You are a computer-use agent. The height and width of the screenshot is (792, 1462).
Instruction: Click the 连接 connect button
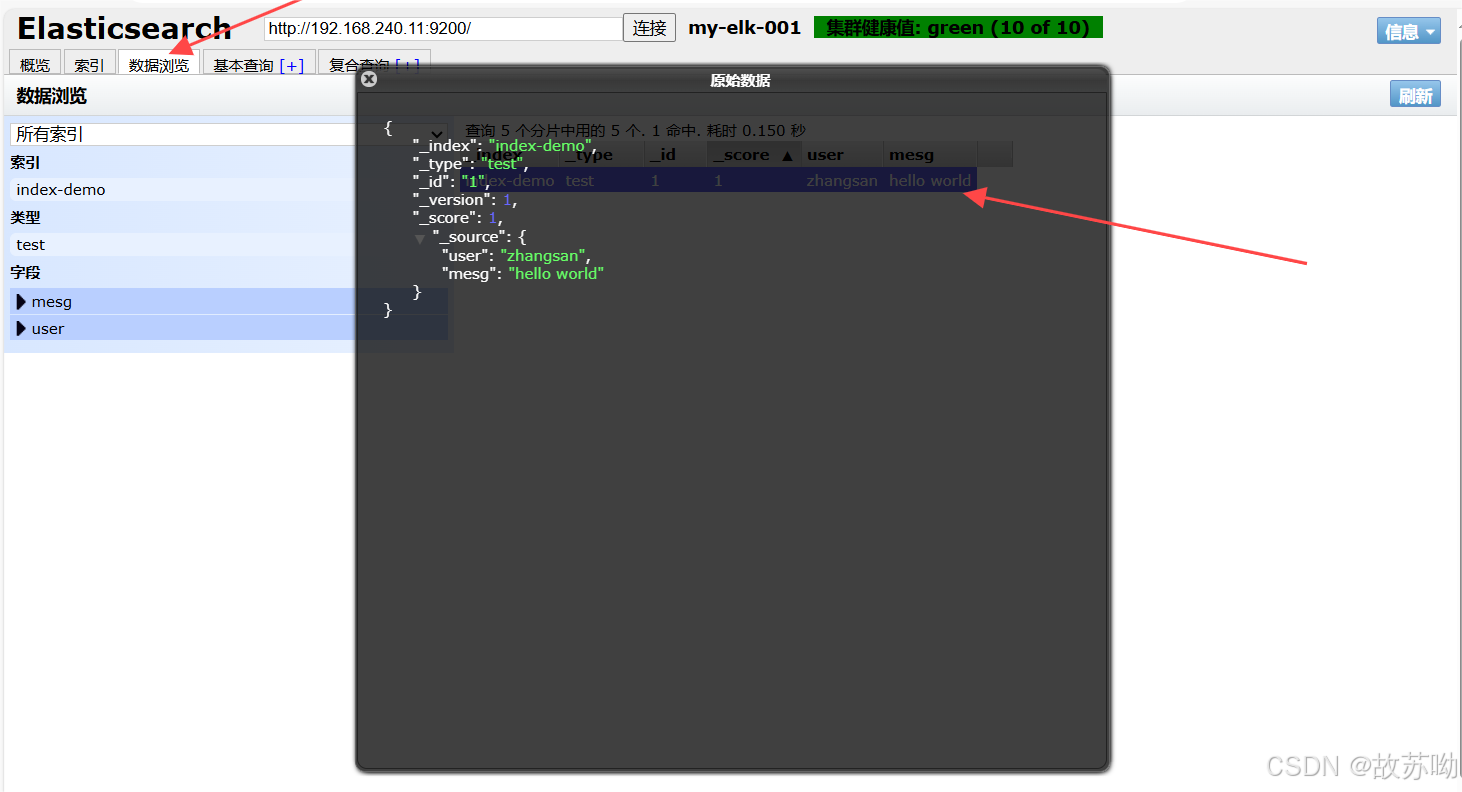coord(650,28)
